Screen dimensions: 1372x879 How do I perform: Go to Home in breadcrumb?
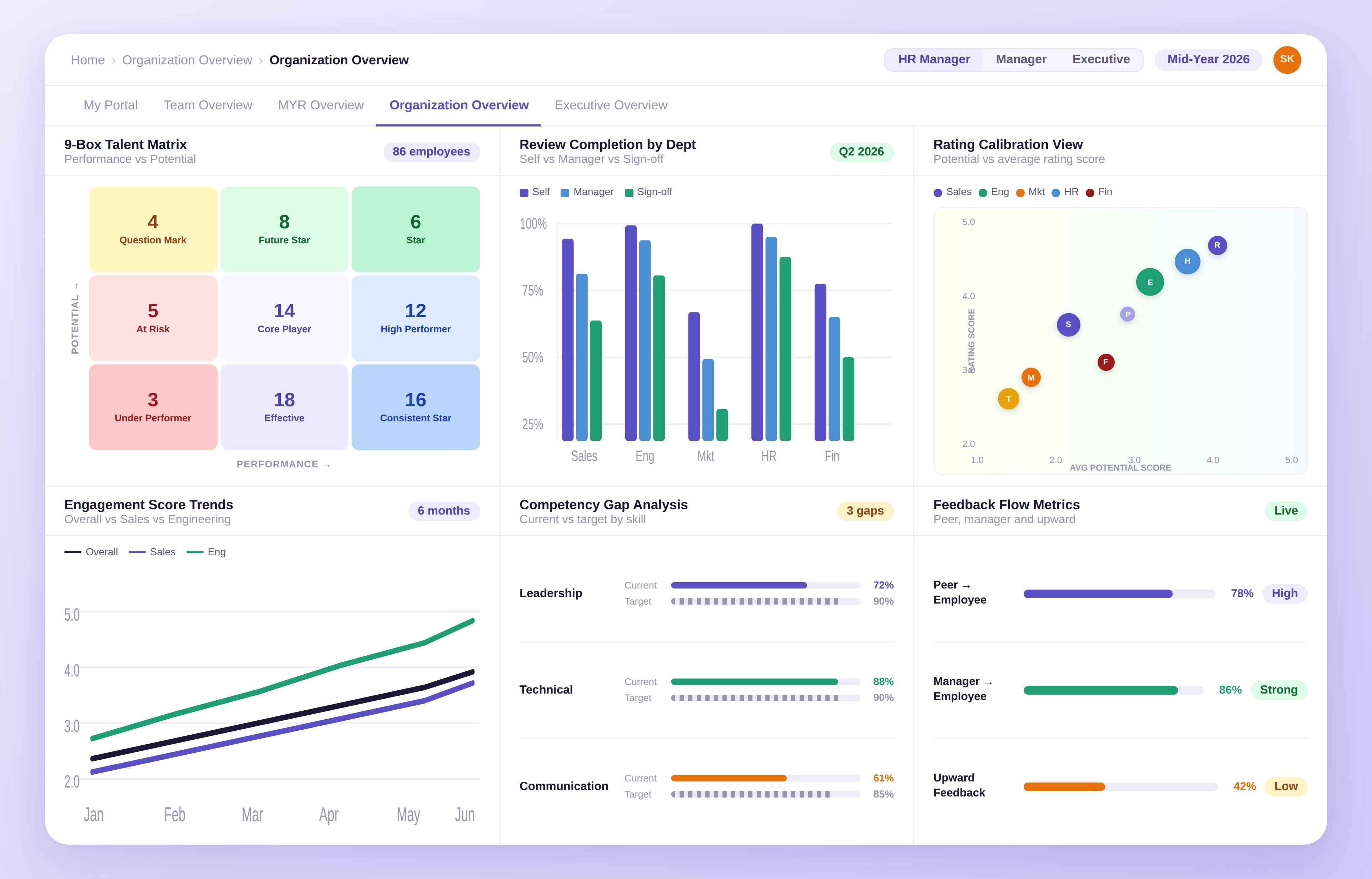(87, 60)
